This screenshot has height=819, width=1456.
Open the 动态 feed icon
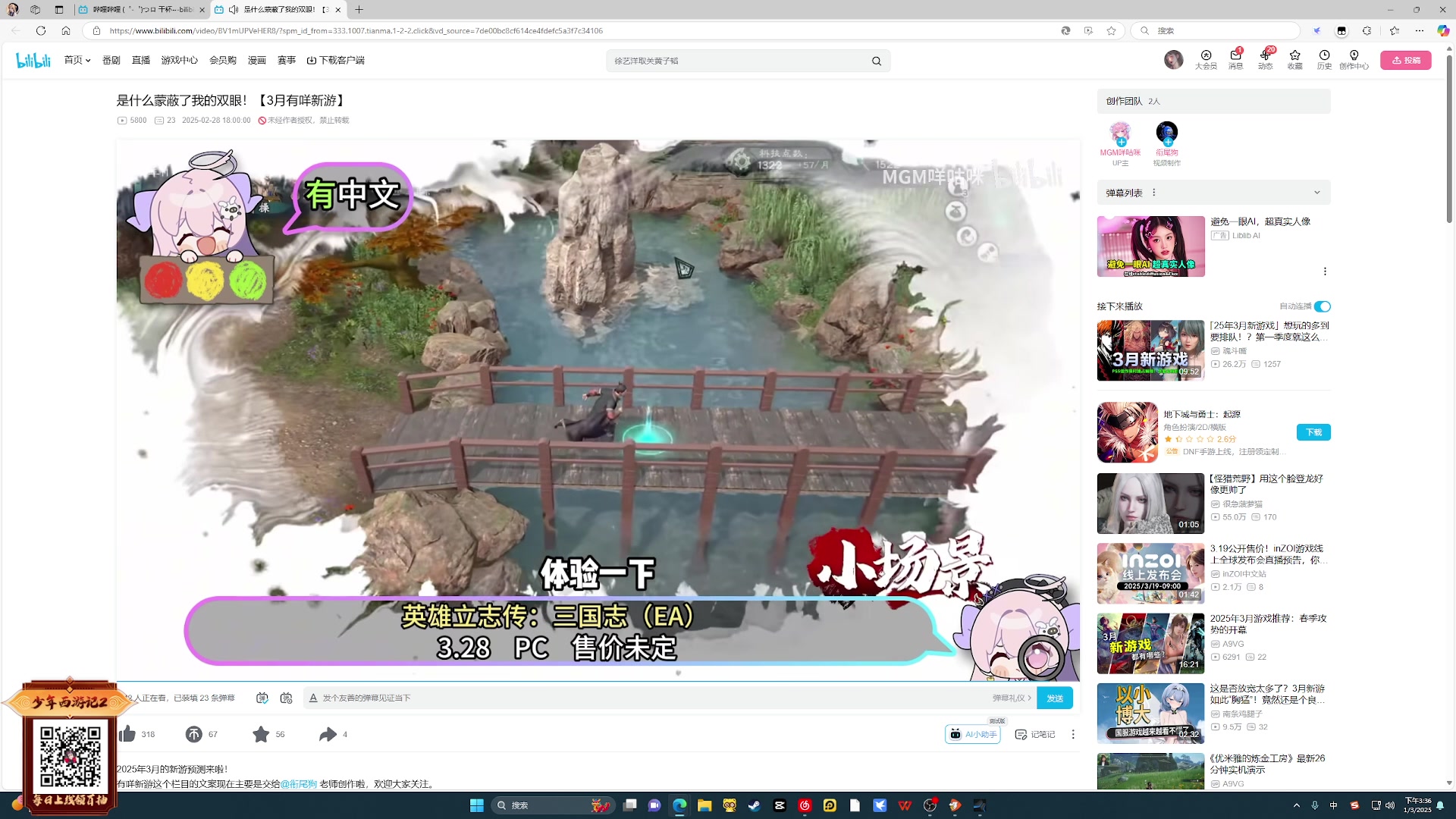[x=1265, y=59]
